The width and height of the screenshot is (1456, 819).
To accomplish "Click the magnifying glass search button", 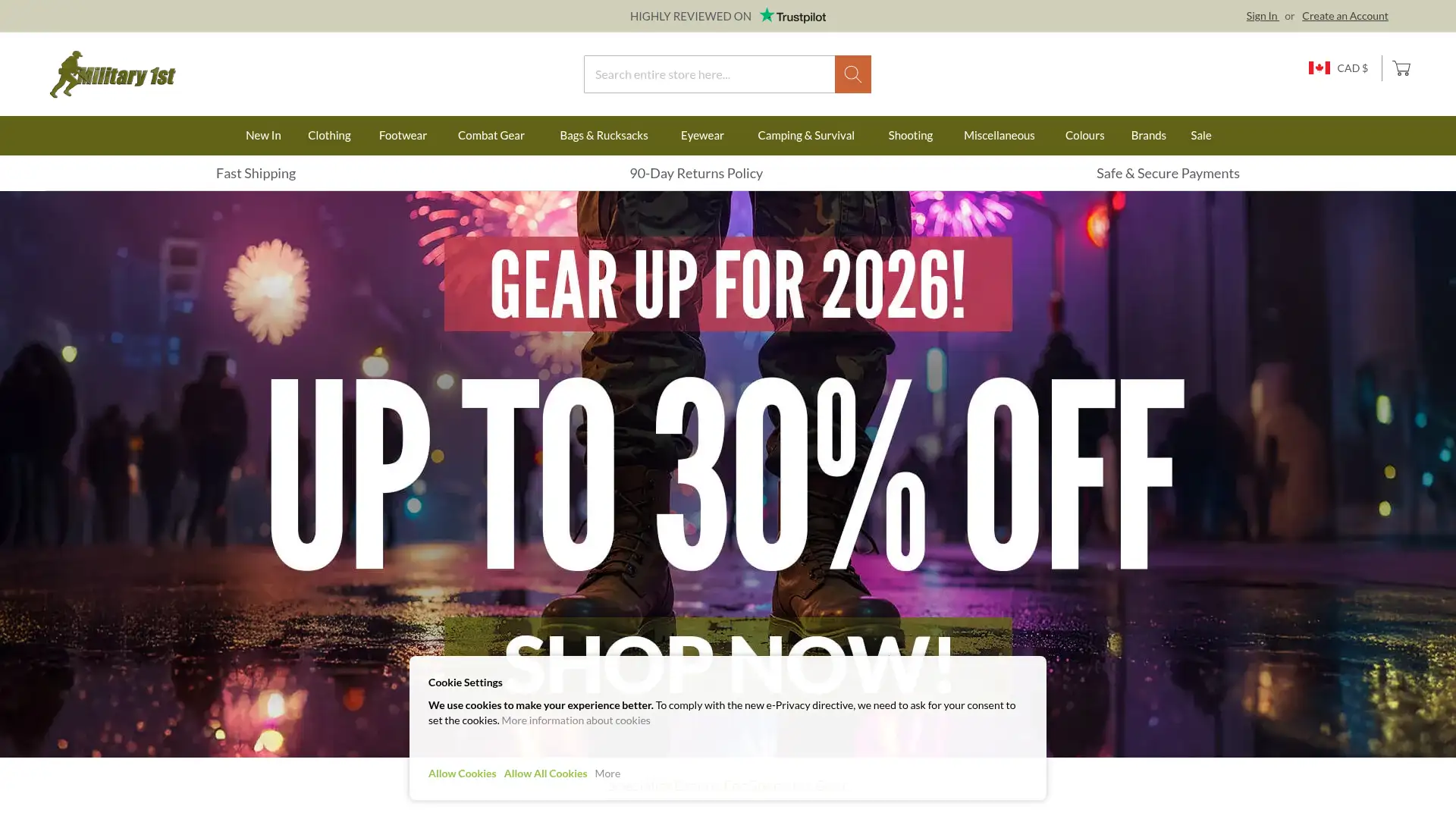I will 852,74.
